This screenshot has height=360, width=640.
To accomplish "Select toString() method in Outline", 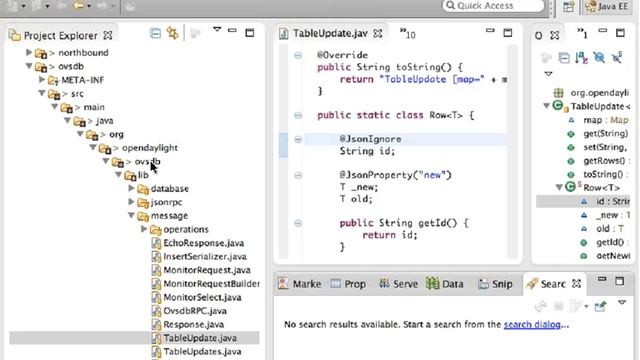I will coord(605,174).
